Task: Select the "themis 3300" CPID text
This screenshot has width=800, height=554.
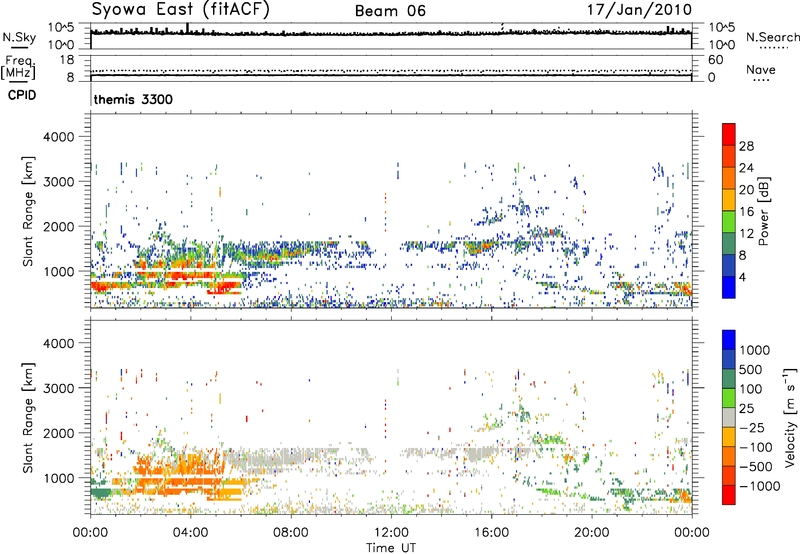Action: pos(133,99)
